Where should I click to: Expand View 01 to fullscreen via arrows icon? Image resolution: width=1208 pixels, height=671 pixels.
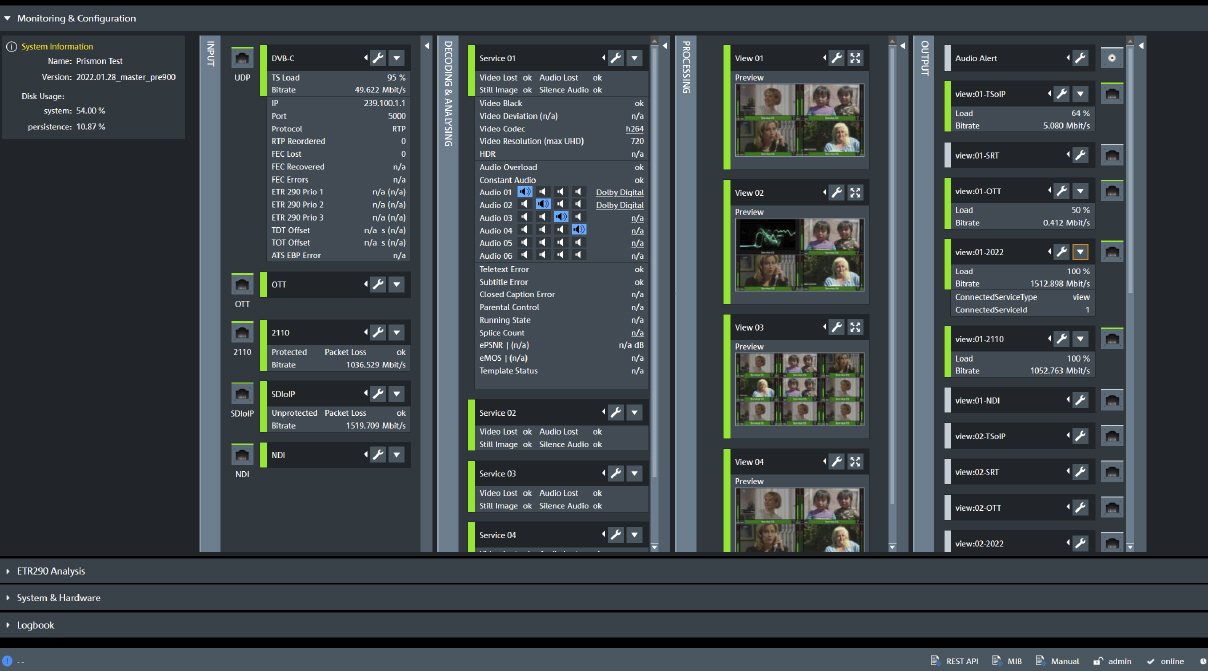(855, 58)
